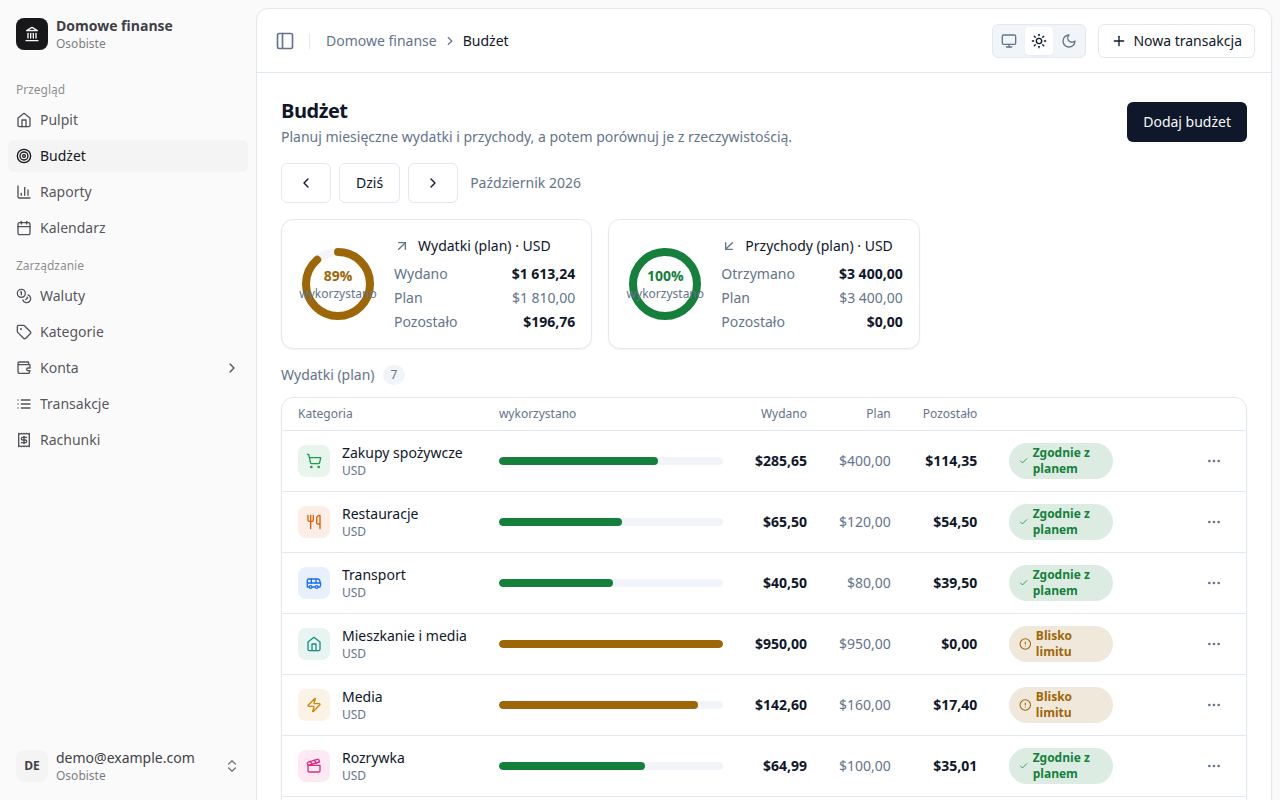Click the Mieszkanie i media house icon
1280x800 pixels.
coord(314,644)
